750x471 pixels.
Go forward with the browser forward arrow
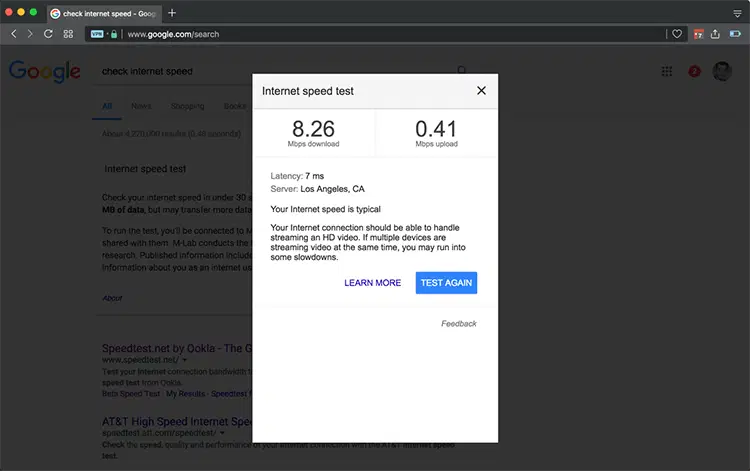(x=30, y=34)
